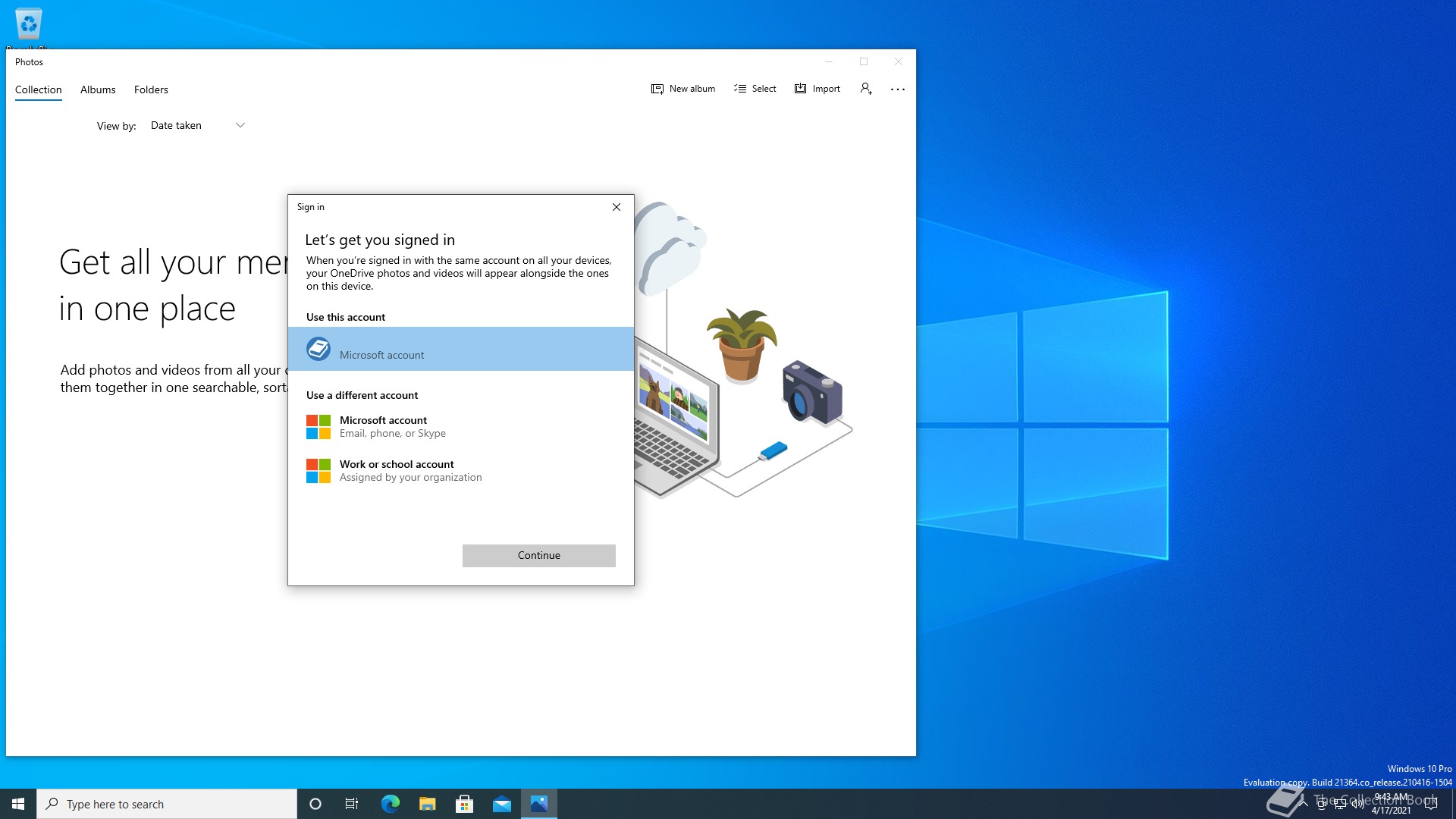Minimize the Photos window
1456x819 pixels.
click(829, 61)
